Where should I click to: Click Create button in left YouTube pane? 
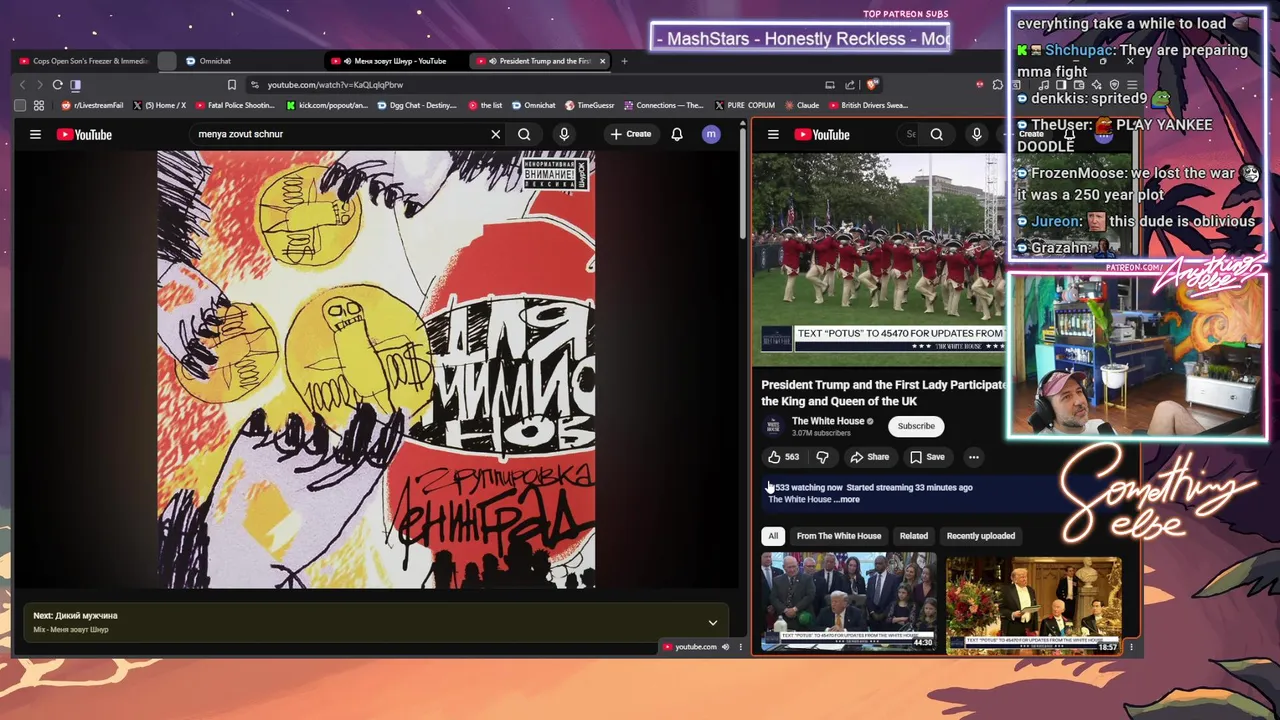coord(631,134)
